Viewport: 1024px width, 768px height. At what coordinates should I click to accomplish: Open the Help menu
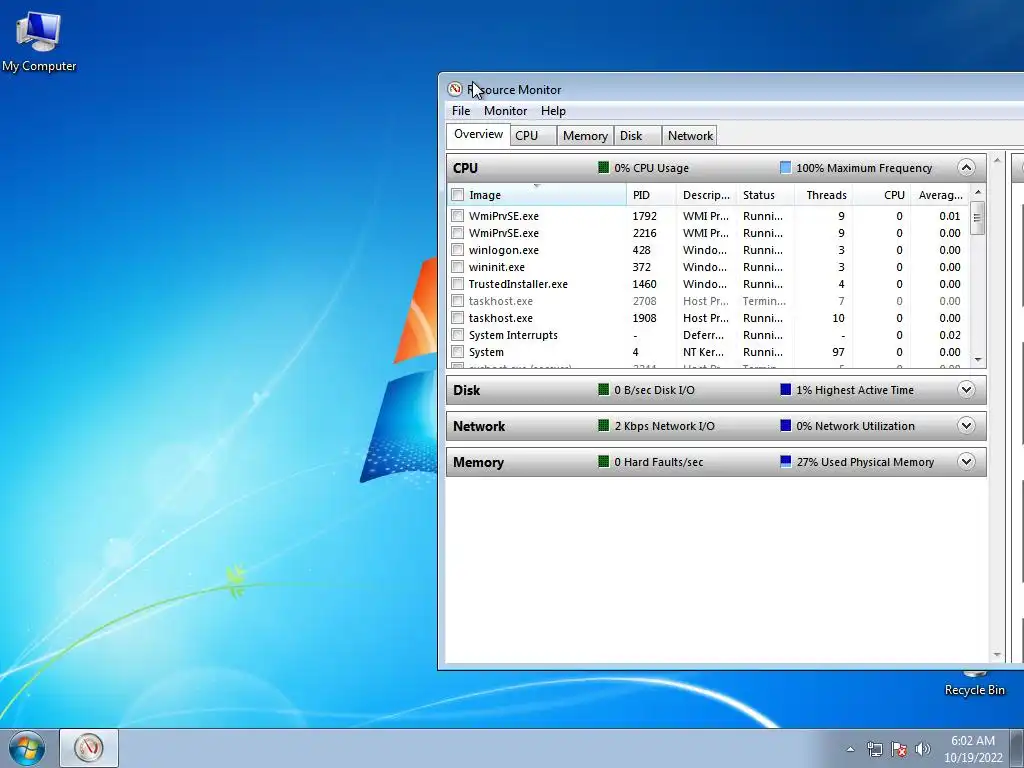553,111
